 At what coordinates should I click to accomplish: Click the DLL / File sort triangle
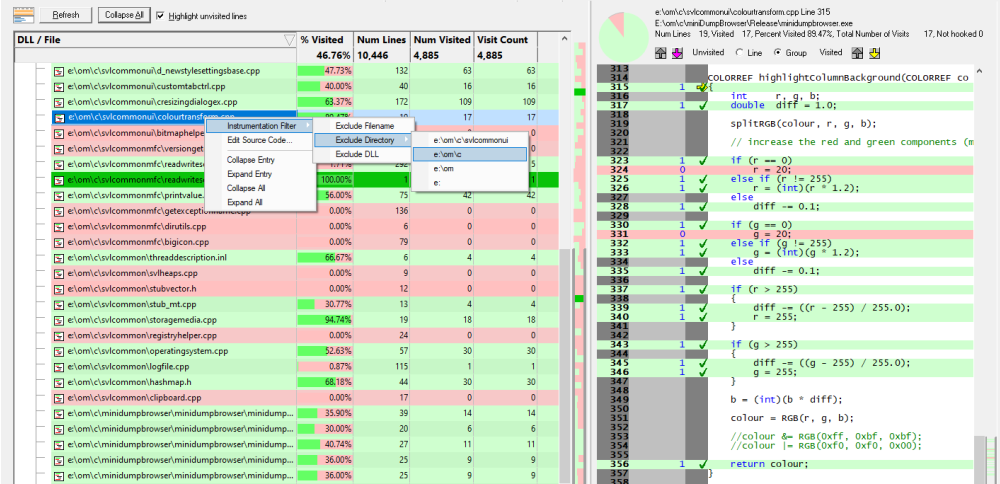coord(289,40)
